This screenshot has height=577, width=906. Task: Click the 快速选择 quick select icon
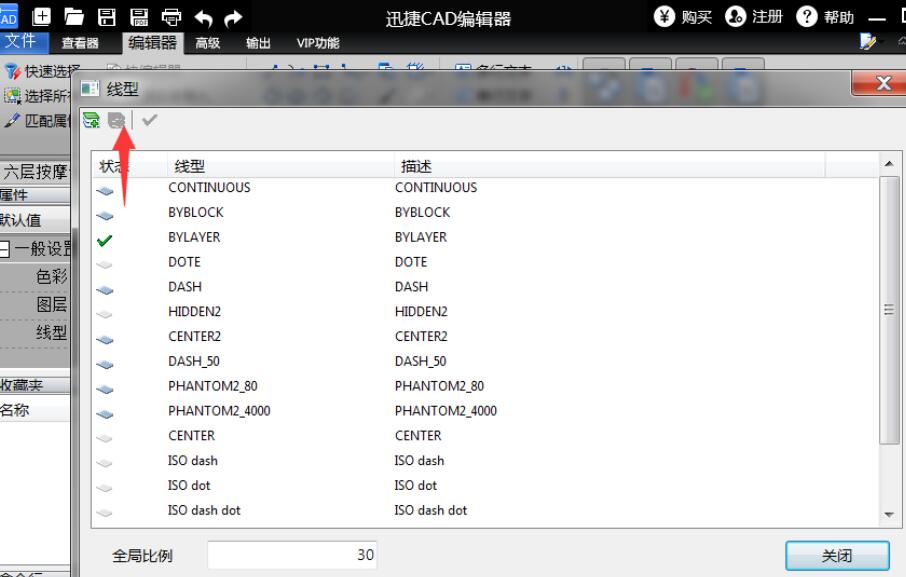(x=12, y=72)
